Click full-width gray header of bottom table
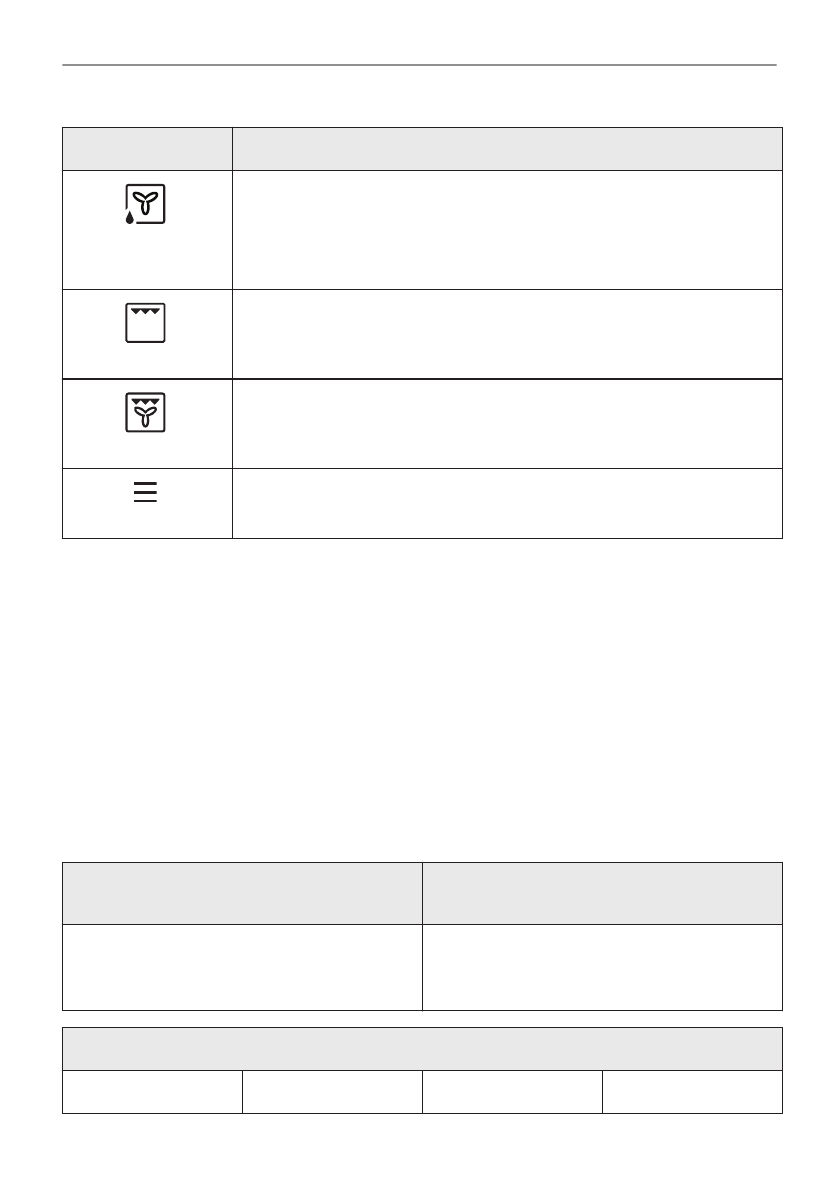Screen dimensions: 839x1191 click(422, 1048)
